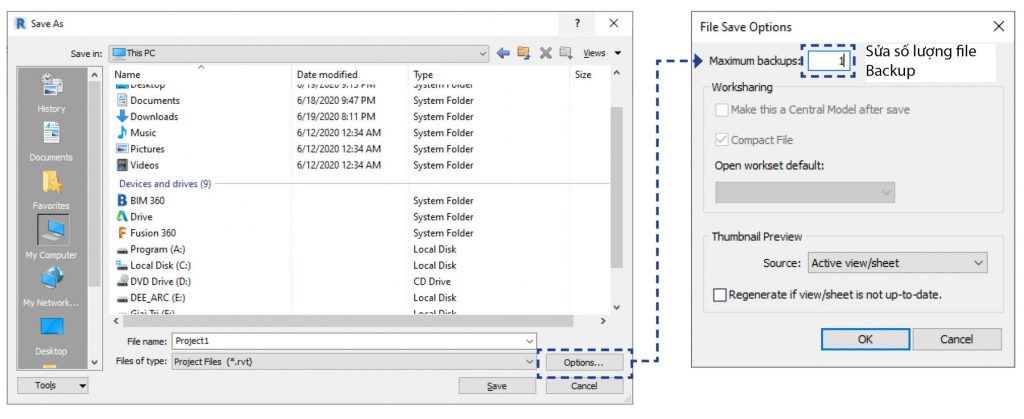Open the Fusion 360 location
The width and height of the screenshot is (1024, 419).
tap(152, 233)
